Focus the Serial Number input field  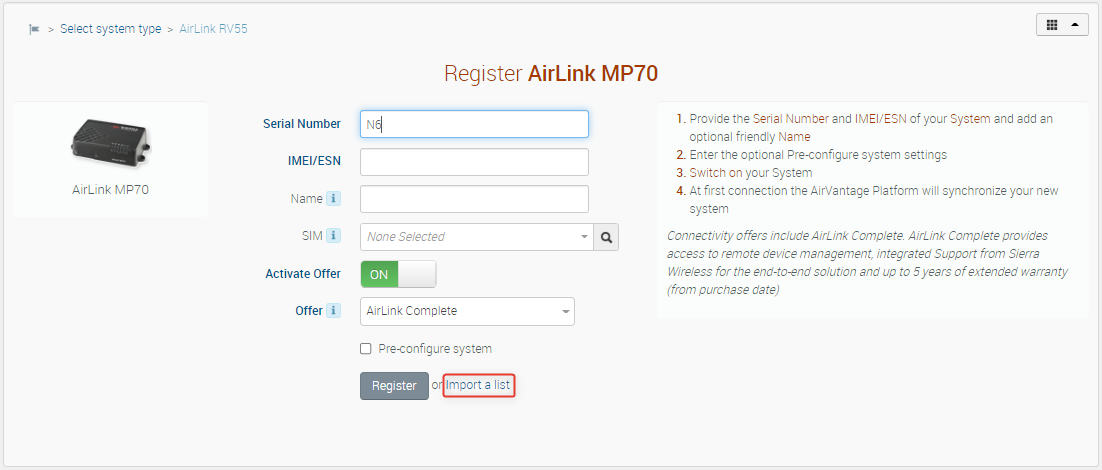pyautogui.click(x=474, y=124)
